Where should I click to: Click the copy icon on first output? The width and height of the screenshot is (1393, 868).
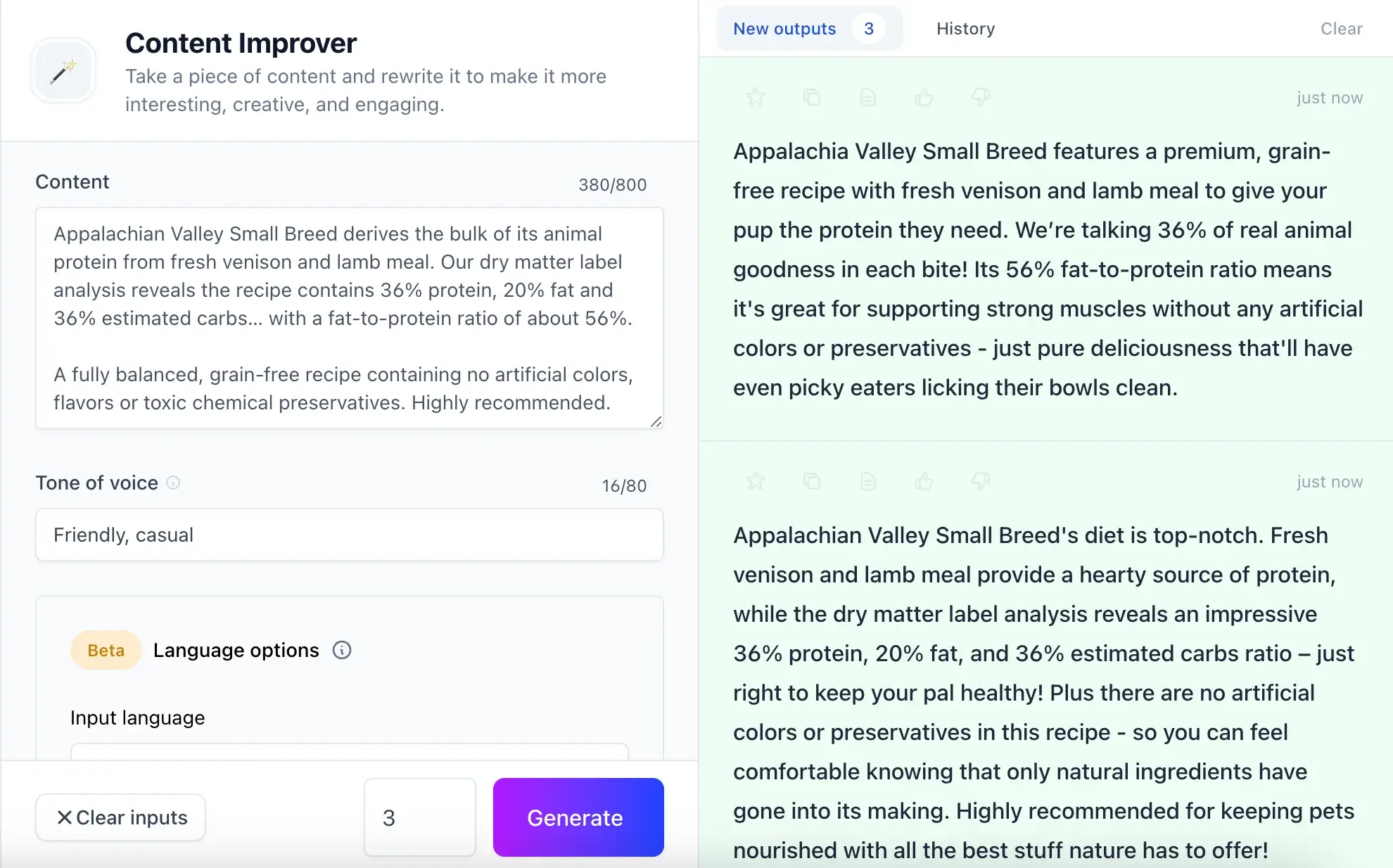click(812, 96)
